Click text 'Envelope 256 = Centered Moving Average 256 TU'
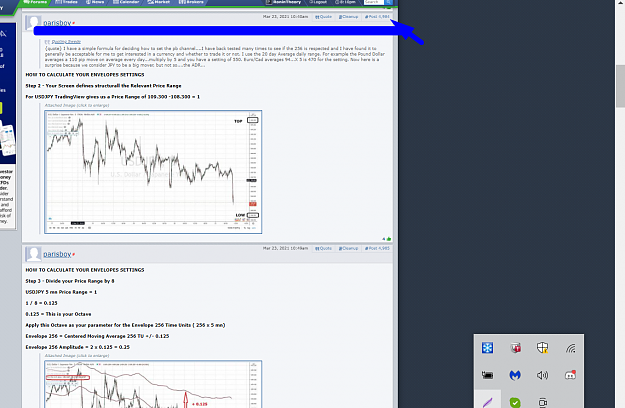 97,336
